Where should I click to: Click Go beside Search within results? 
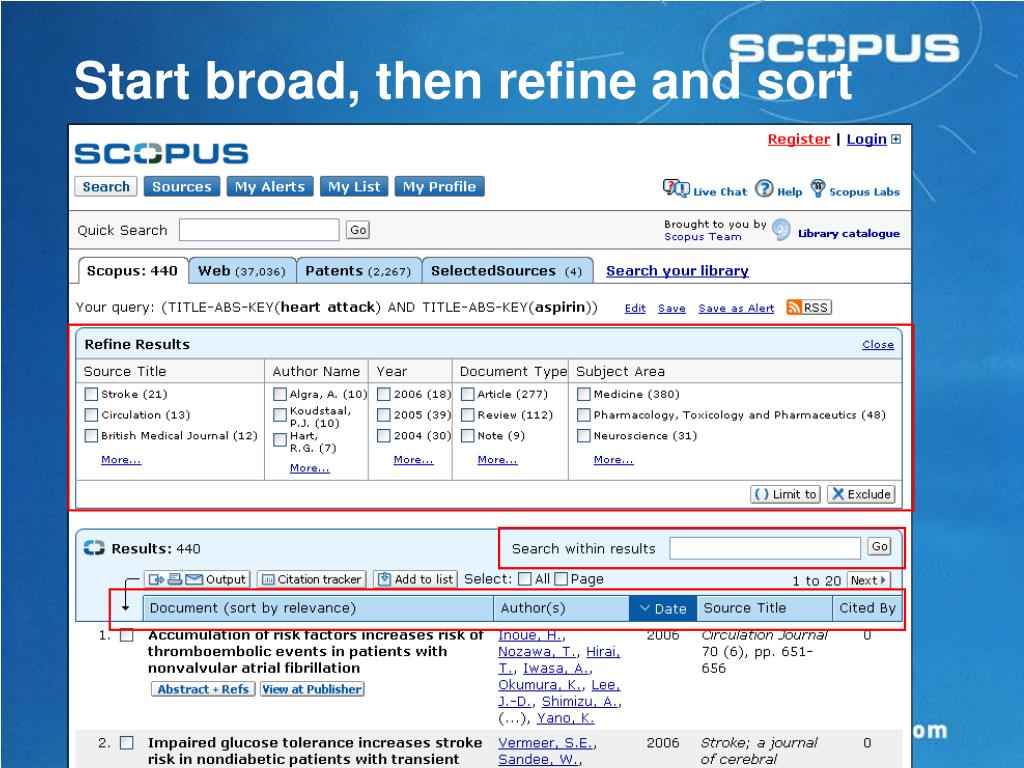(x=880, y=547)
